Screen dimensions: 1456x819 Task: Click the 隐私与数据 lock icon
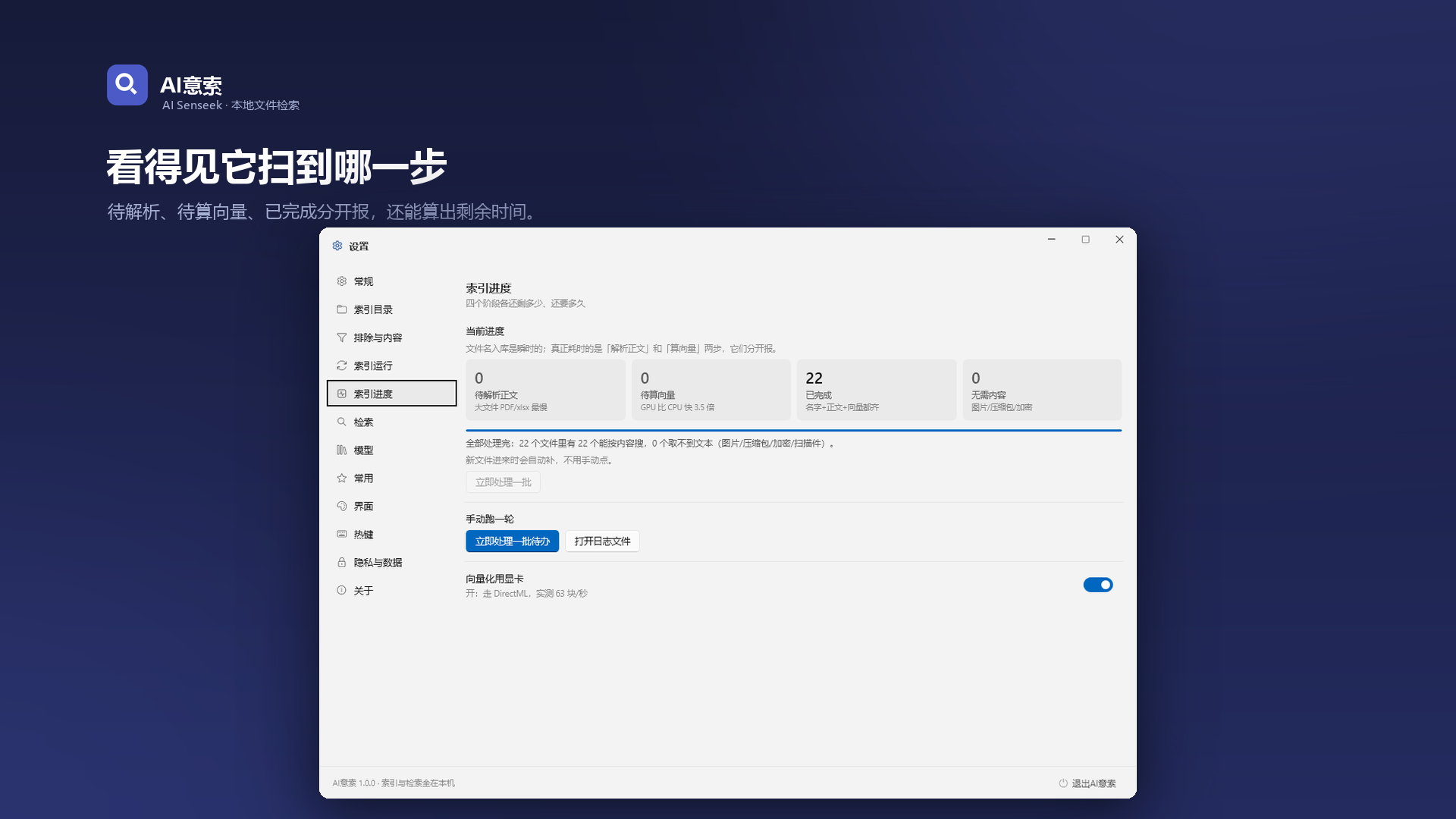click(341, 562)
